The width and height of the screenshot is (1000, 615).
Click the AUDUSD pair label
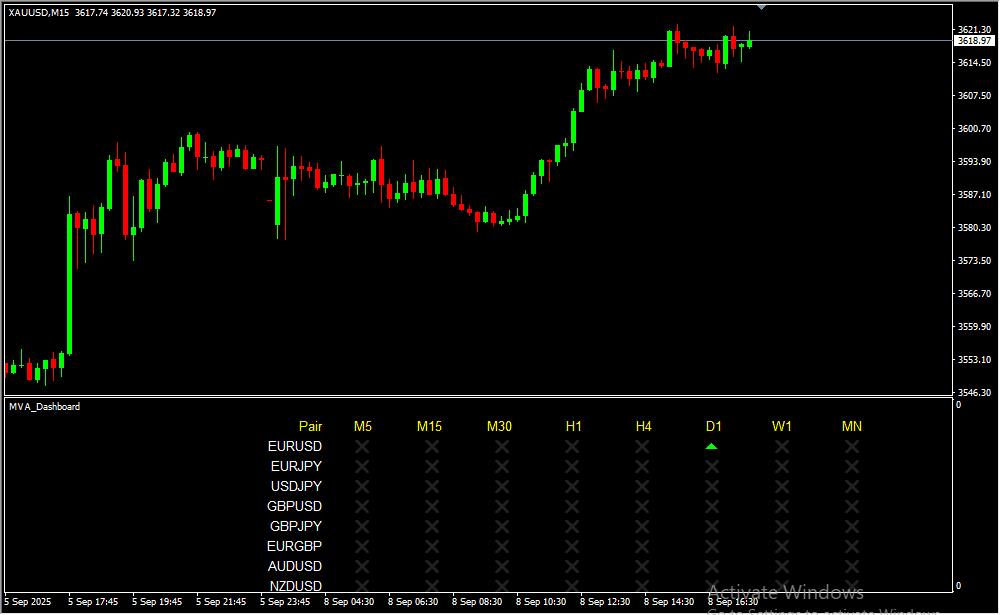(x=295, y=566)
